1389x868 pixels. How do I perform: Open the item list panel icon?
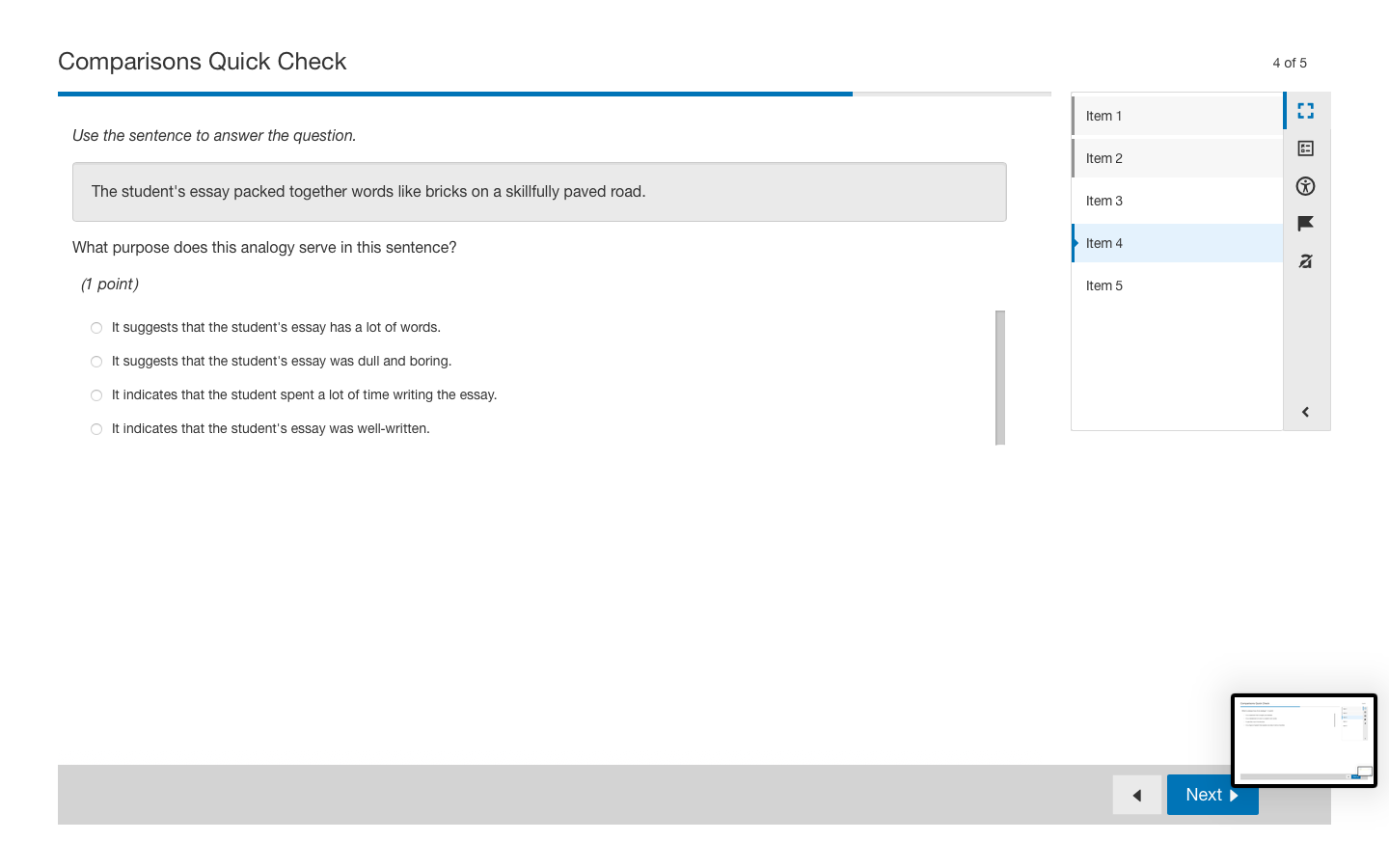click(x=1305, y=149)
